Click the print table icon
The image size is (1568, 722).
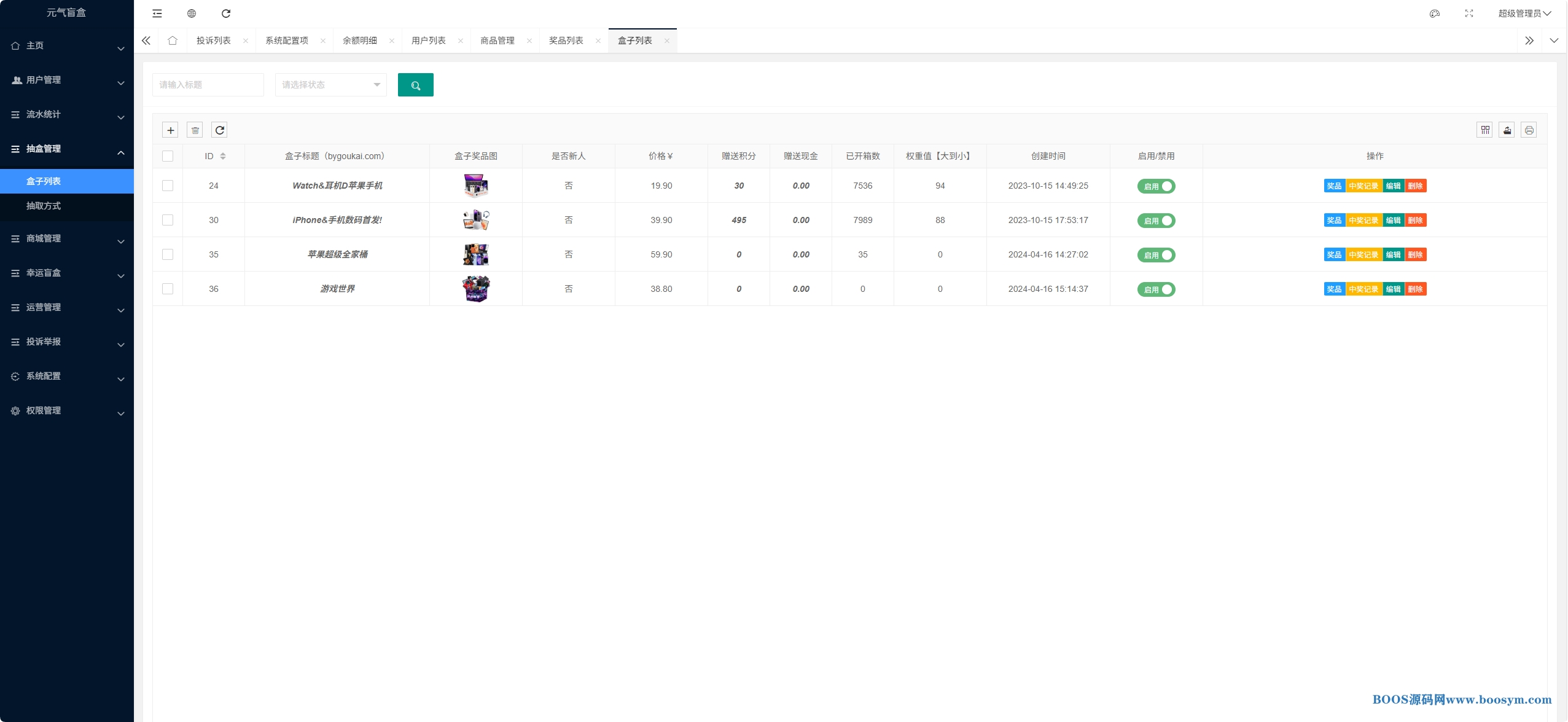(1529, 130)
